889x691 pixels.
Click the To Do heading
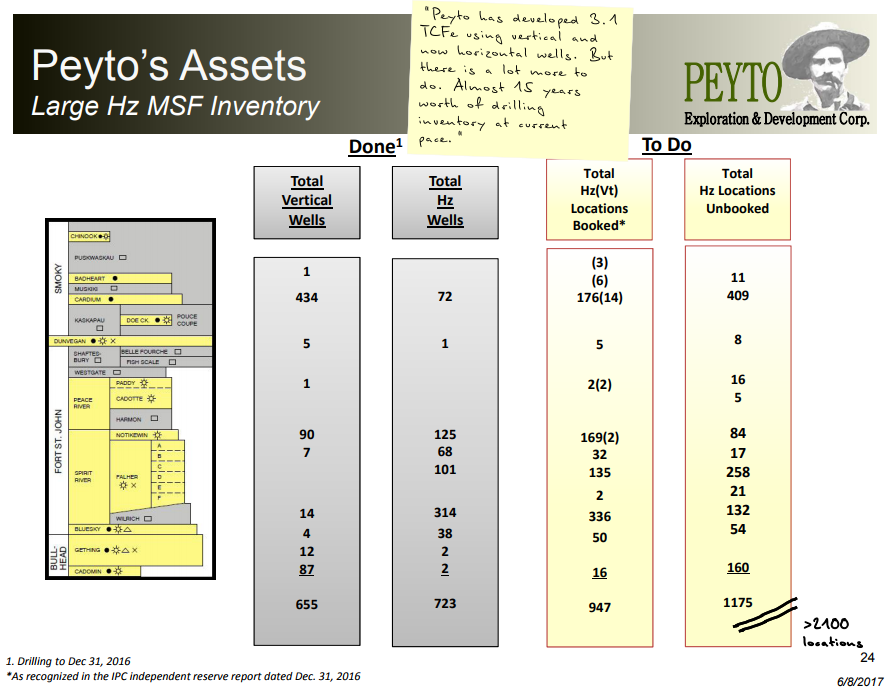pos(666,145)
